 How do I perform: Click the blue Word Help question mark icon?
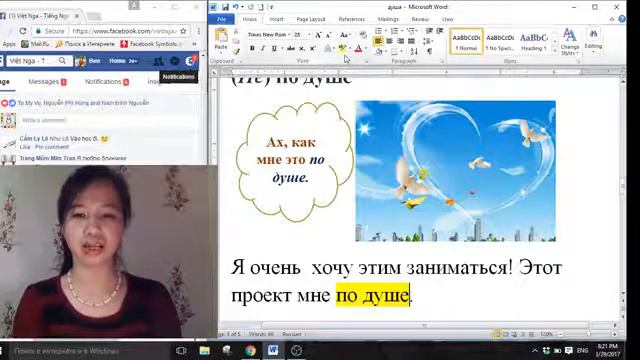[x=622, y=19]
